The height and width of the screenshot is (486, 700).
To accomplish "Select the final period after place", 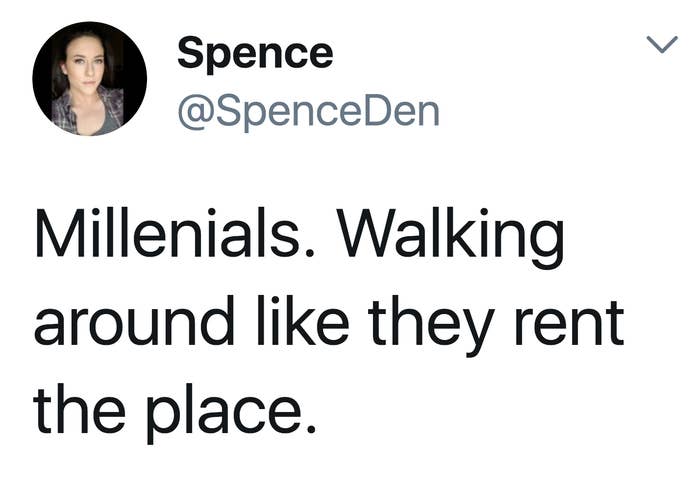I will pyautogui.click(x=311, y=428).
